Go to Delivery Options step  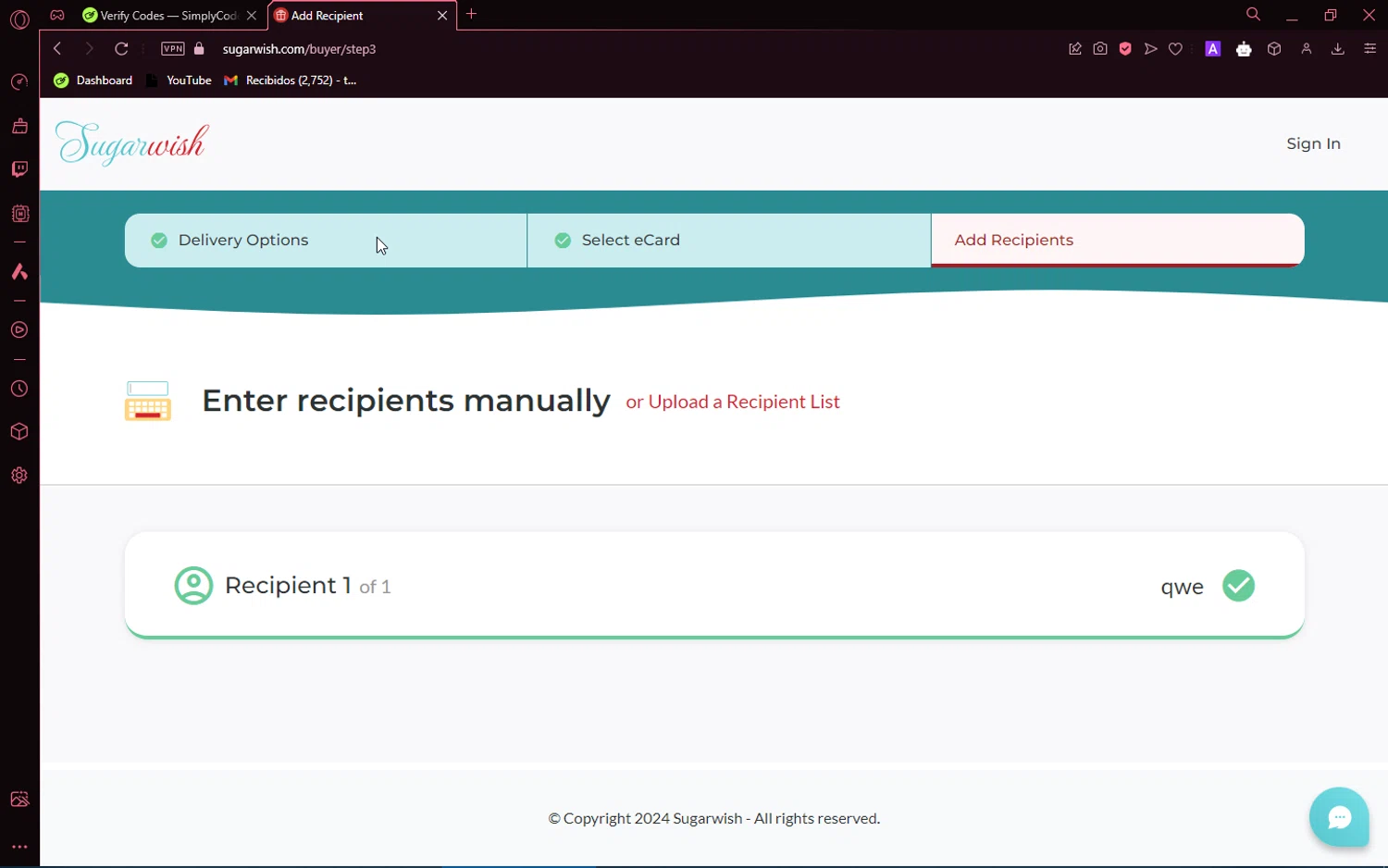[x=326, y=241]
